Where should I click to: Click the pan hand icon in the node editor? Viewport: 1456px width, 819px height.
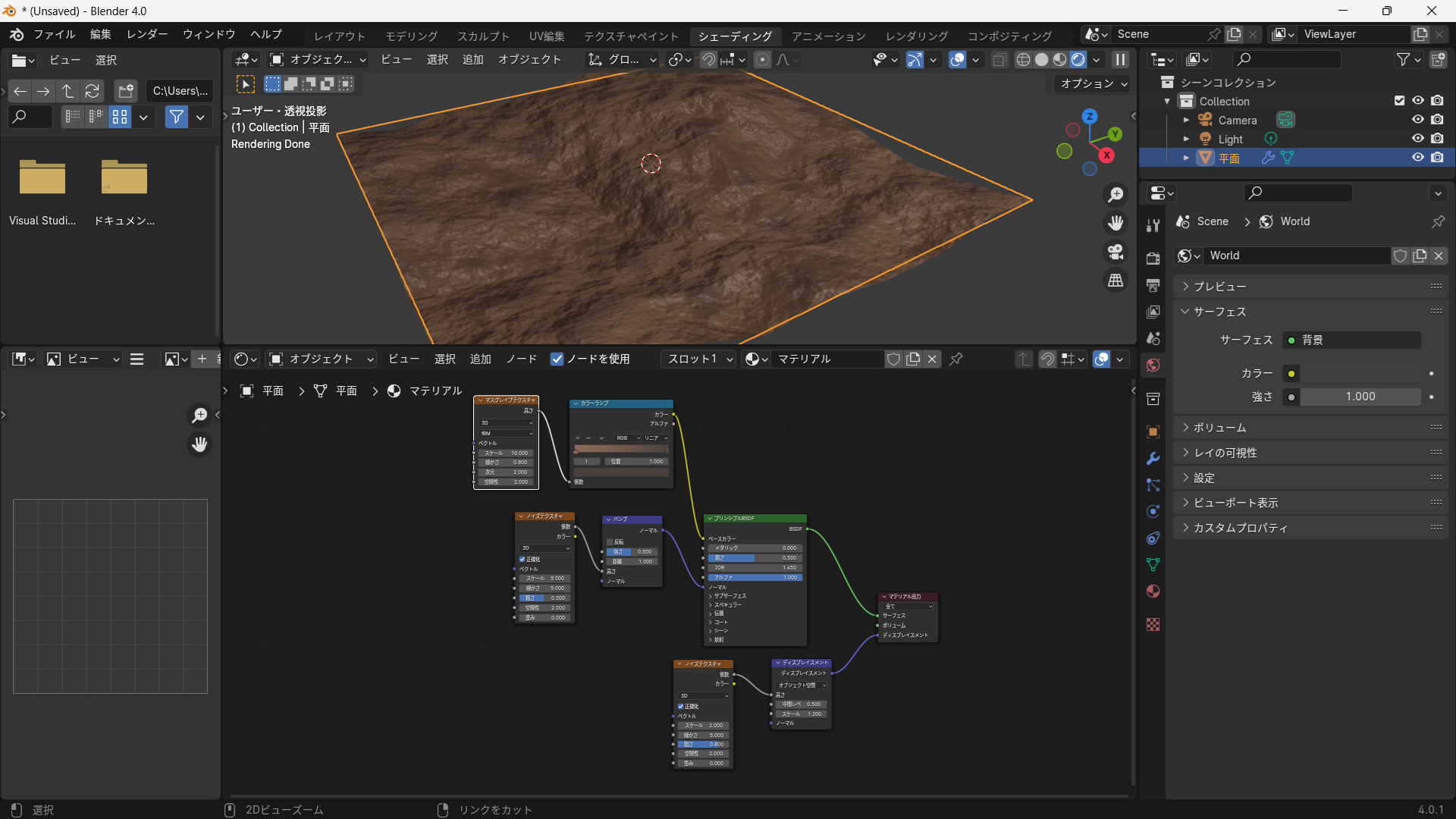tap(199, 444)
